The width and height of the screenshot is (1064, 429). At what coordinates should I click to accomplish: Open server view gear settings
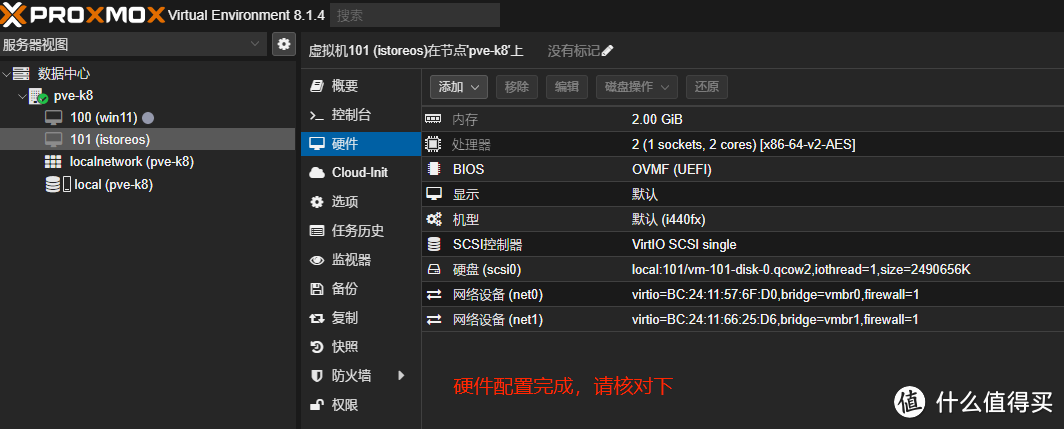point(284,45)
